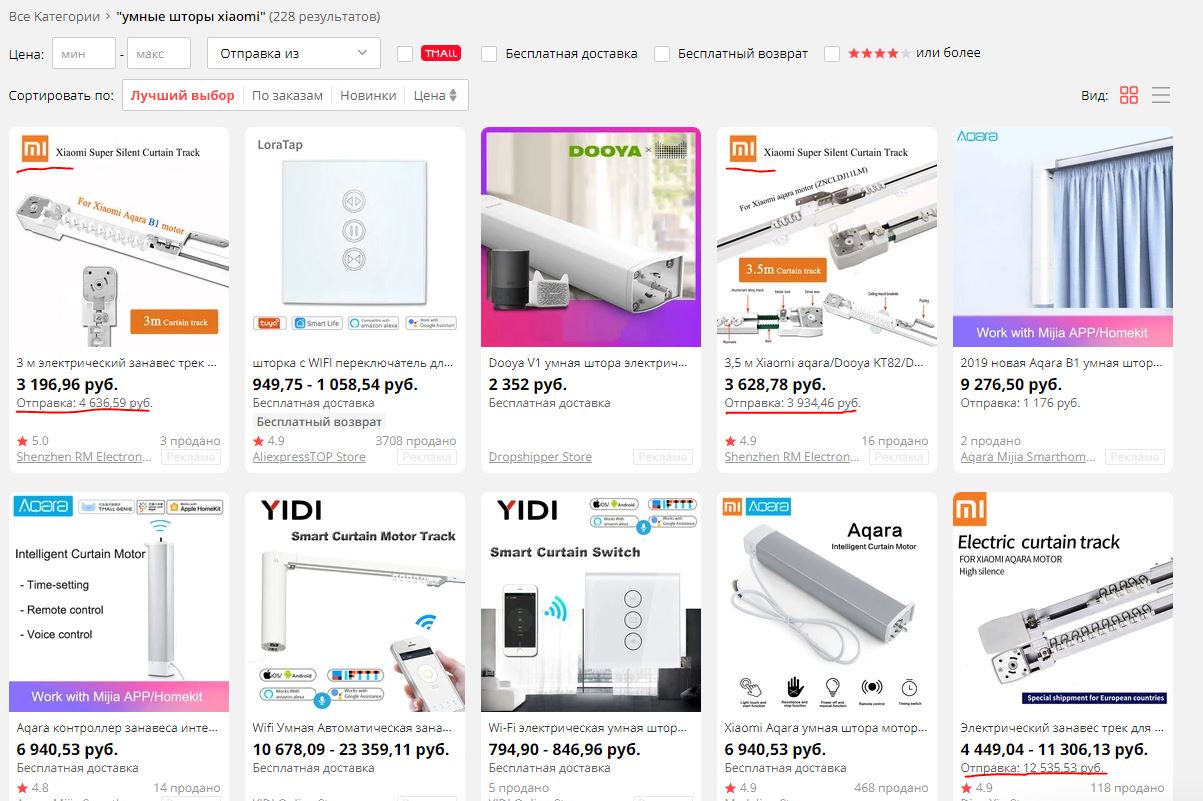The width and height of the screenshot is (1203, 801).
Task: Select the Новинки sort tab
Action: (x=368, y=95)
